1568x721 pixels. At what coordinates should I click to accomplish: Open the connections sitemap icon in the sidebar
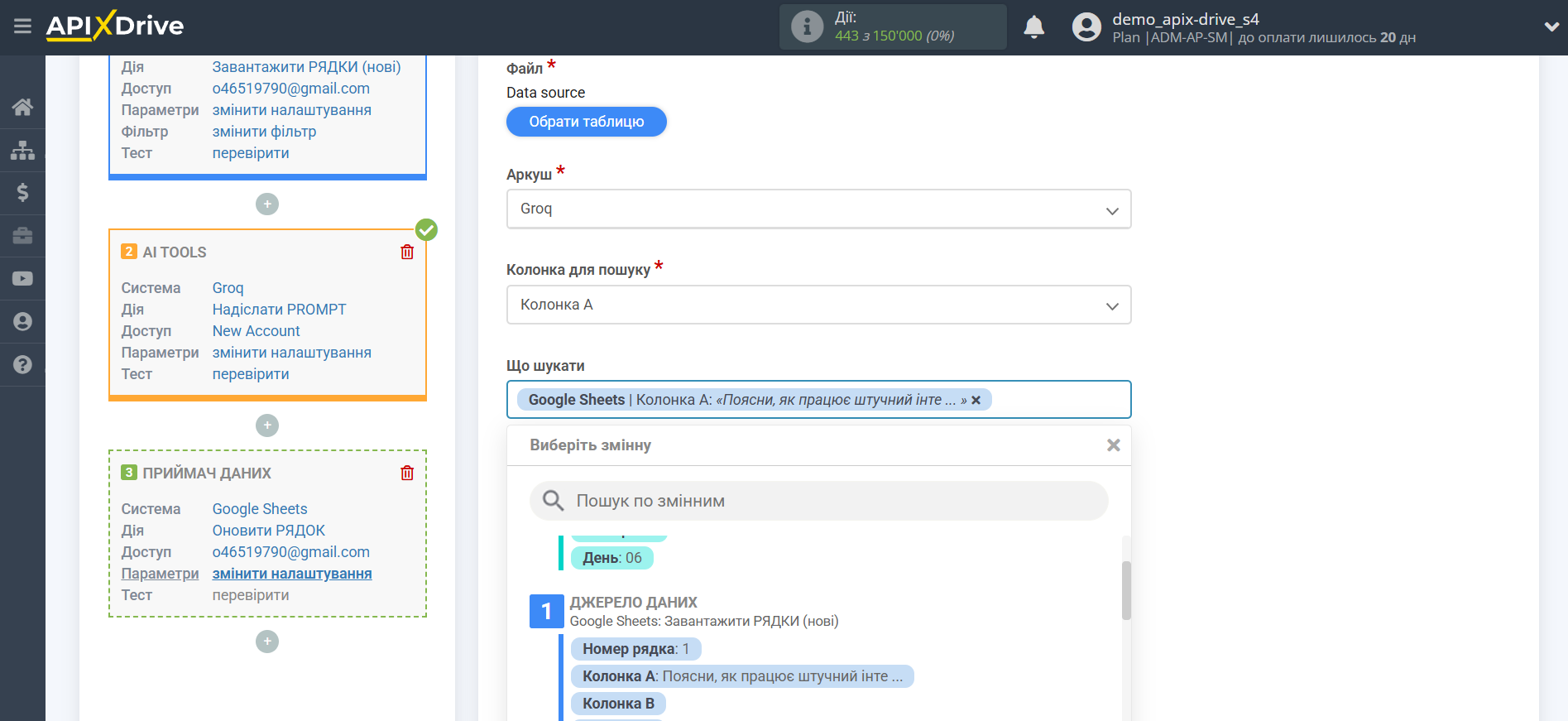(x=22, y=150)
